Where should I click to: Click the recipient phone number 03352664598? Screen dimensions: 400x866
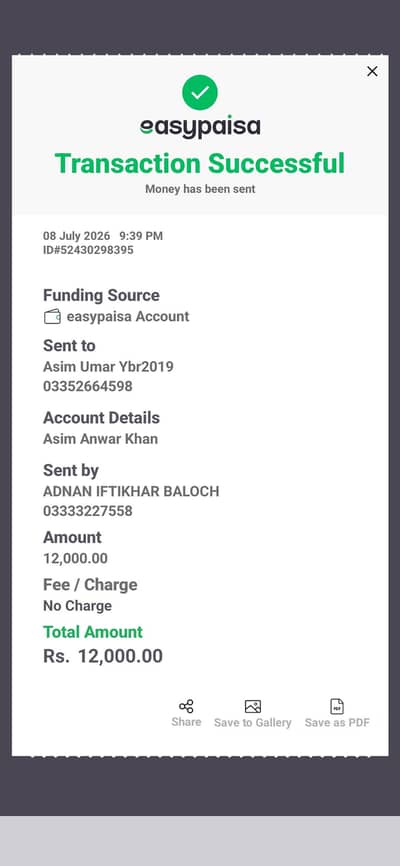coord(88,386)
